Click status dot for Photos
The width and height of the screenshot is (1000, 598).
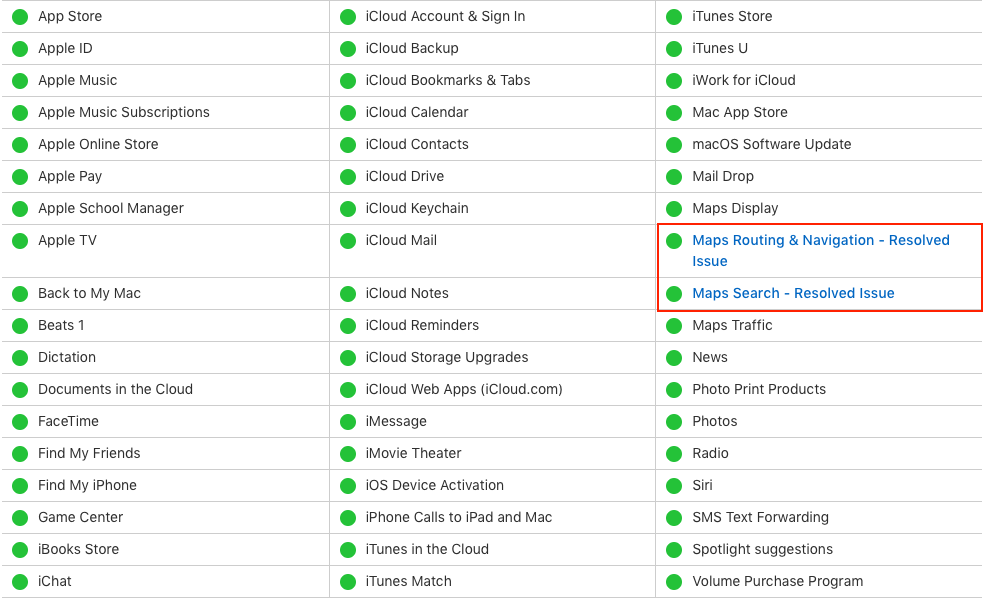tap(674, 422)
